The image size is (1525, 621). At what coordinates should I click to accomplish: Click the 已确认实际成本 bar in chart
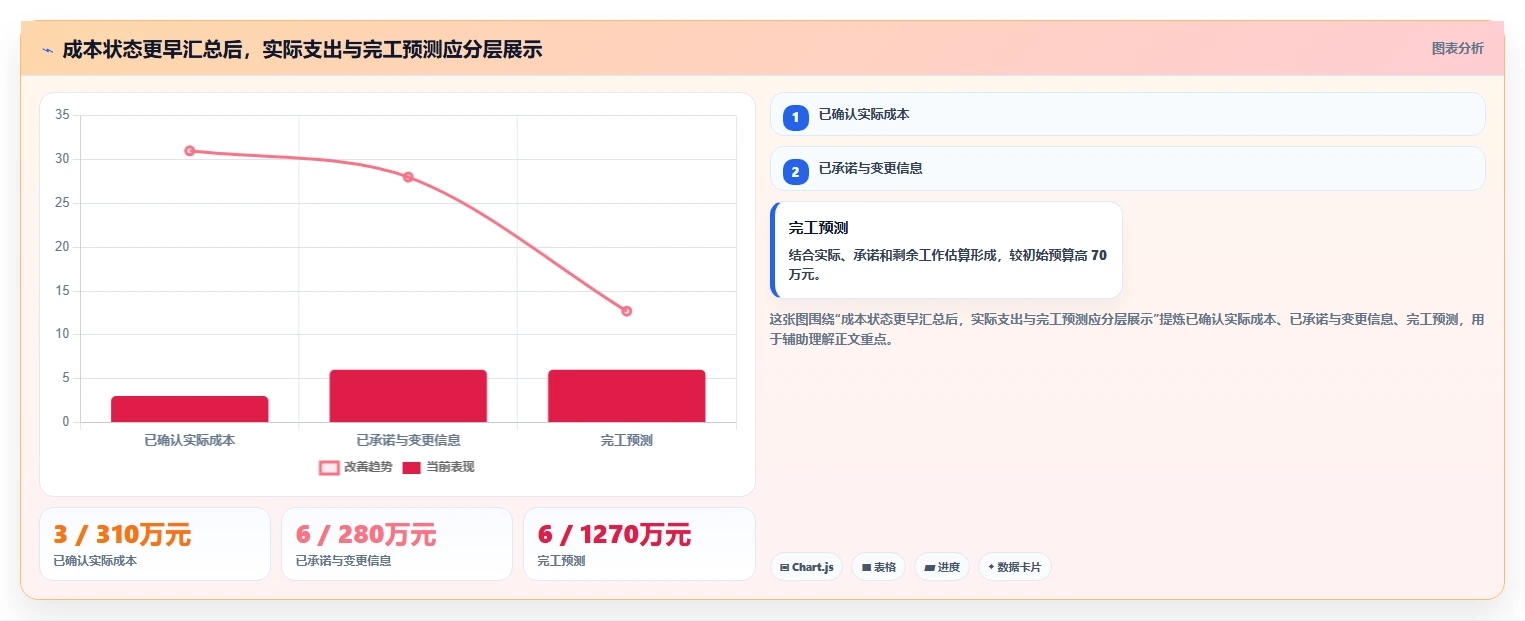click(190, 409)
